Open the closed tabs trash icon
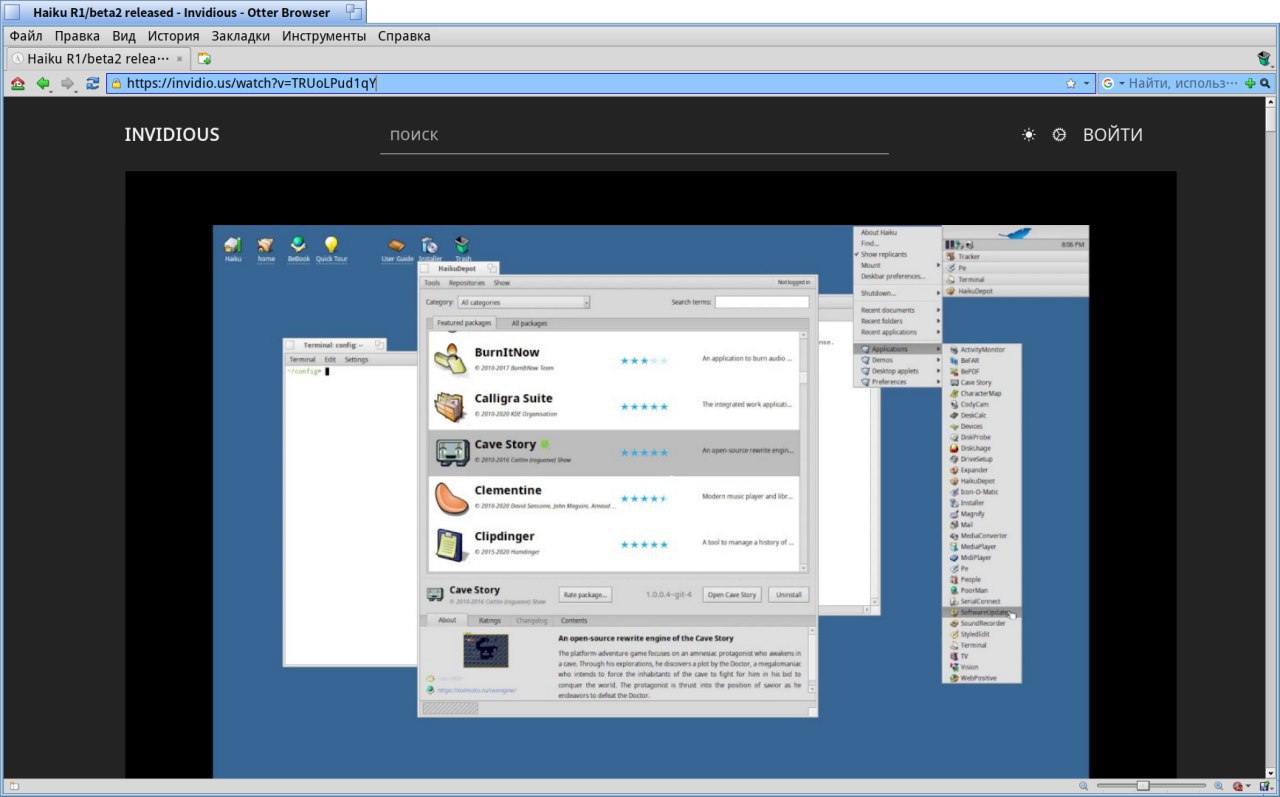Viewport: 1280px width, 797px height. point(1264,59)
